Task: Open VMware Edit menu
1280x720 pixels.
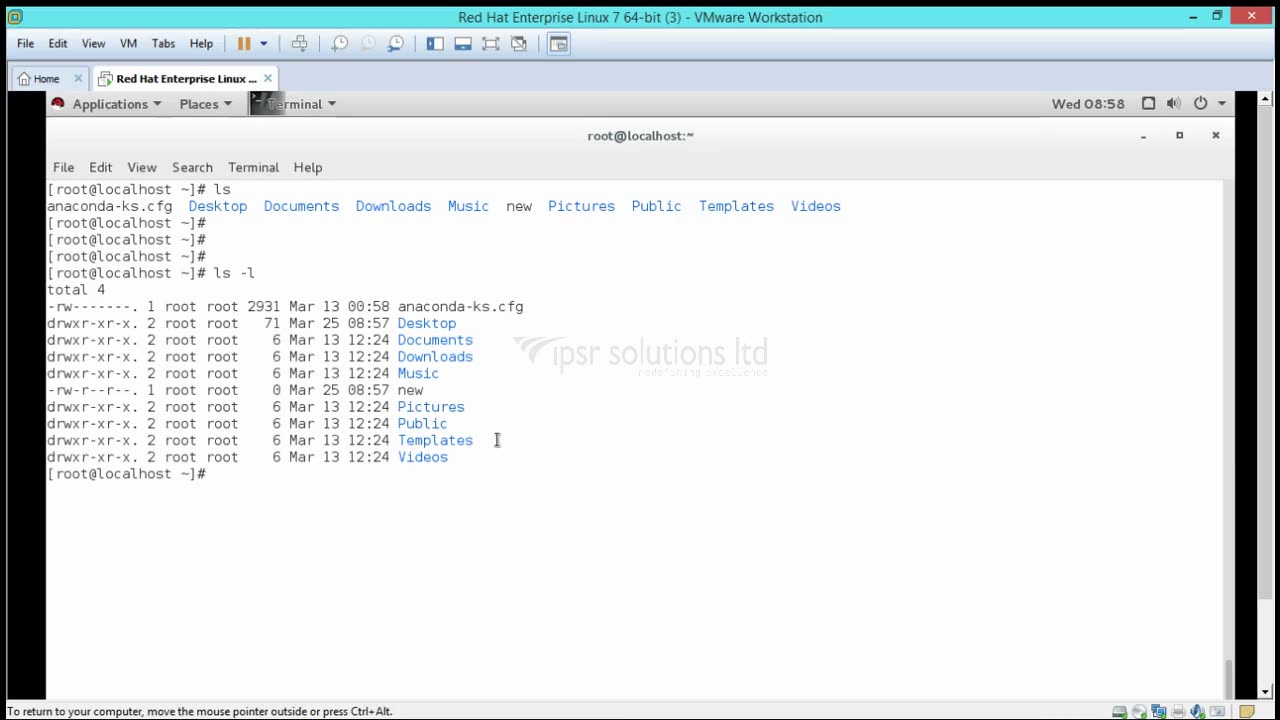Action: (58, 43)
